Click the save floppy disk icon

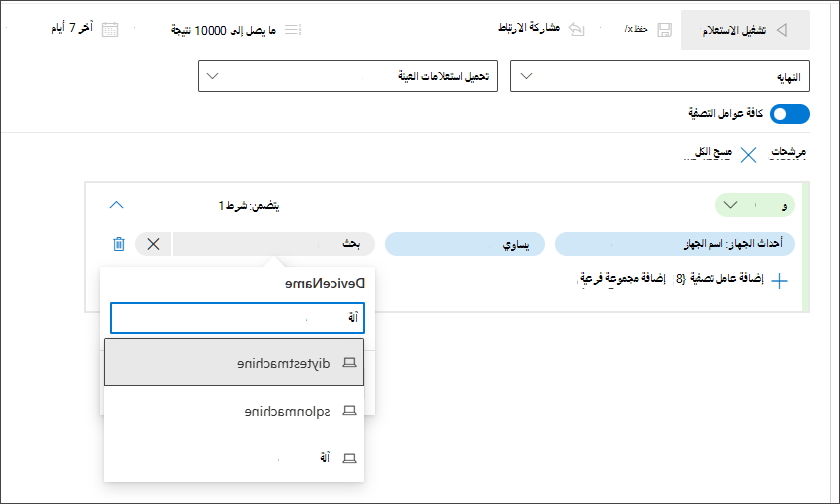664,30
